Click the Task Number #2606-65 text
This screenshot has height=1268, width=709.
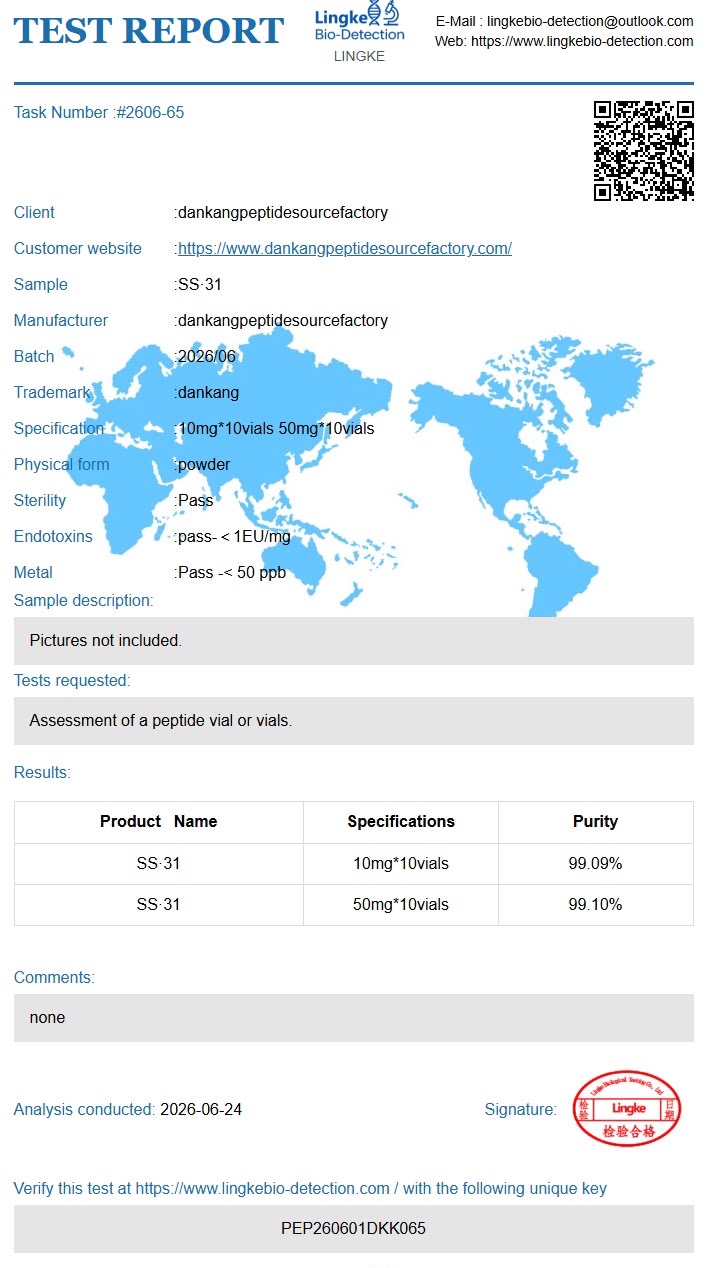[99, 113]
